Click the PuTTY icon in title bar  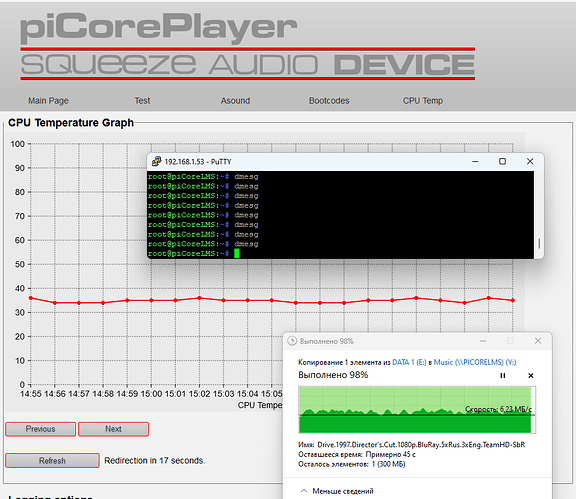[157, 161]
